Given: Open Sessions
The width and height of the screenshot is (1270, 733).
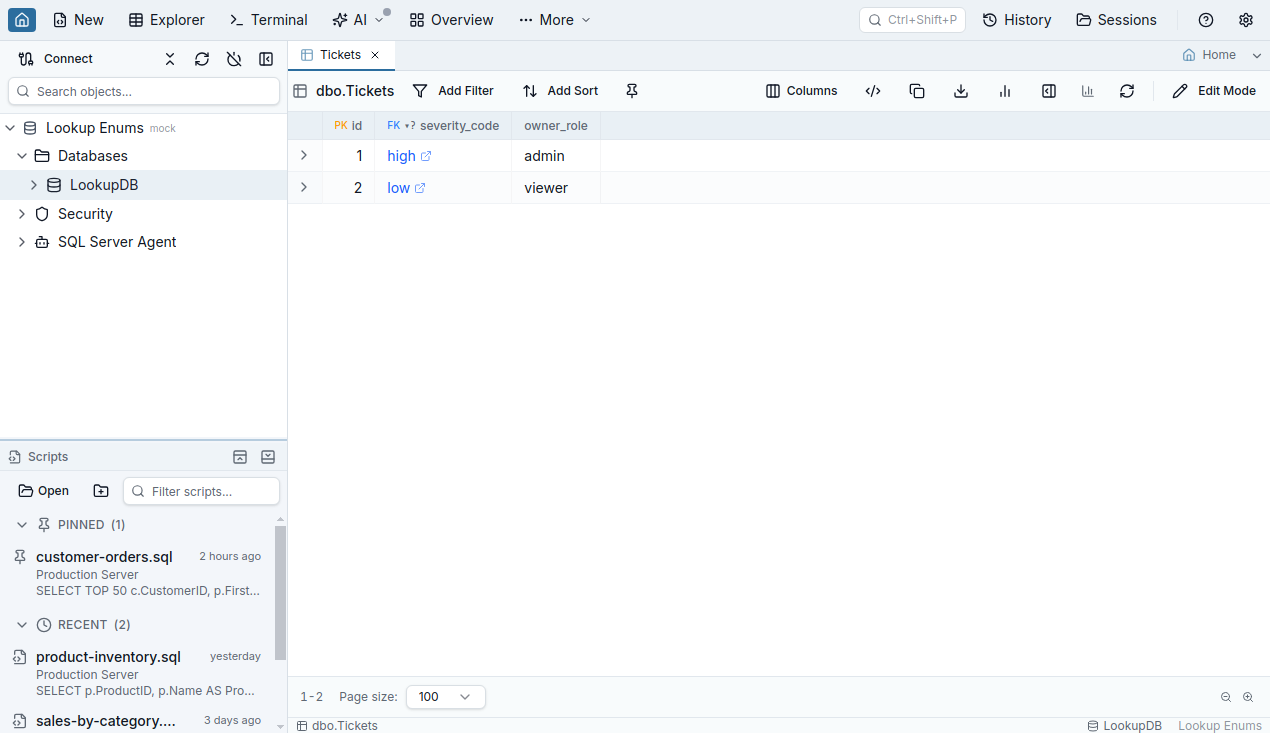Looking at the screenshot, I should 1116,20.
